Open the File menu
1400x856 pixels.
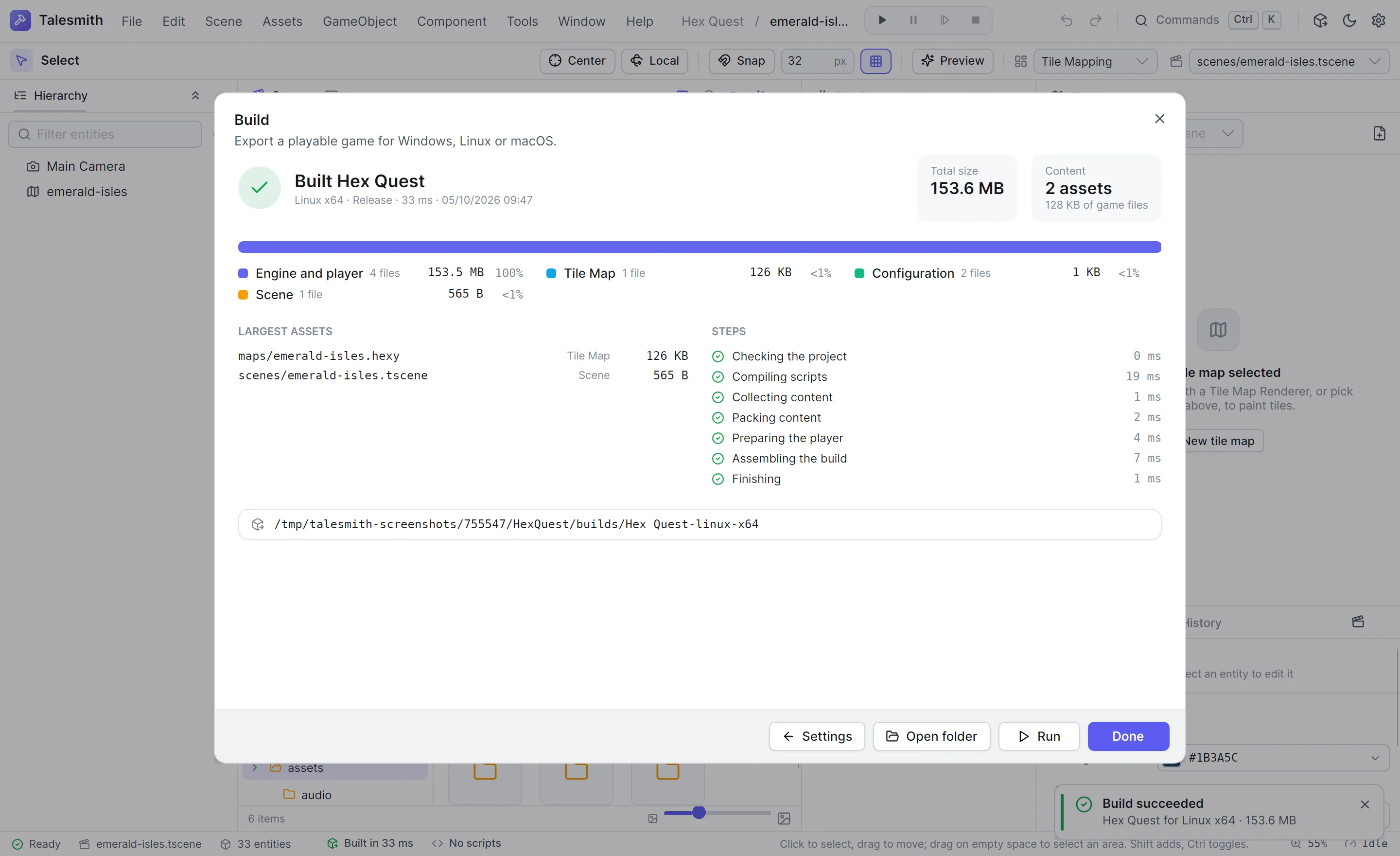(x=131, y=21)
